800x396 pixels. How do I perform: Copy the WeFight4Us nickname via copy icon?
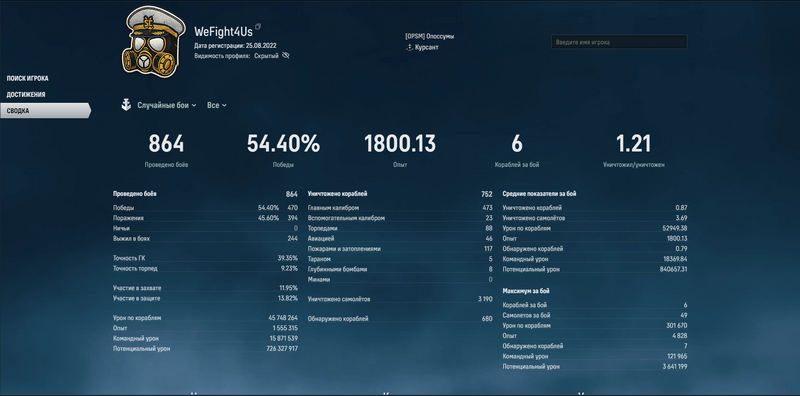(258, 26)
